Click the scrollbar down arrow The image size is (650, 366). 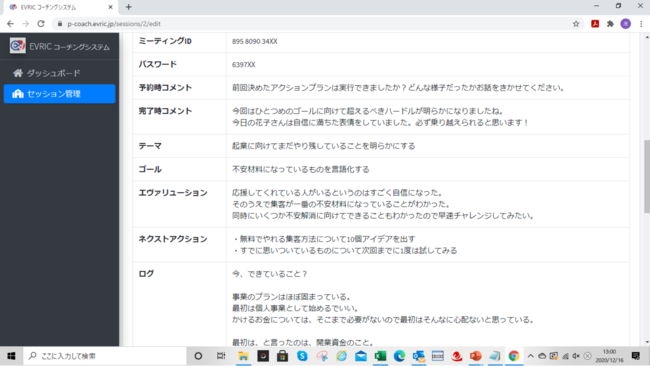click(647, 342)
